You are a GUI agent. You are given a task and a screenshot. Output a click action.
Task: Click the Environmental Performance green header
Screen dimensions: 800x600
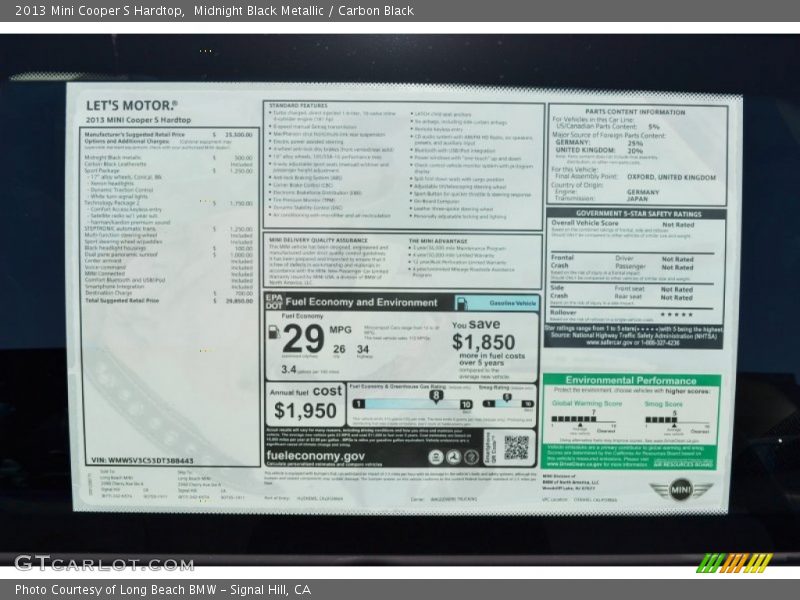pyautogui.click(x=631, y=380)
